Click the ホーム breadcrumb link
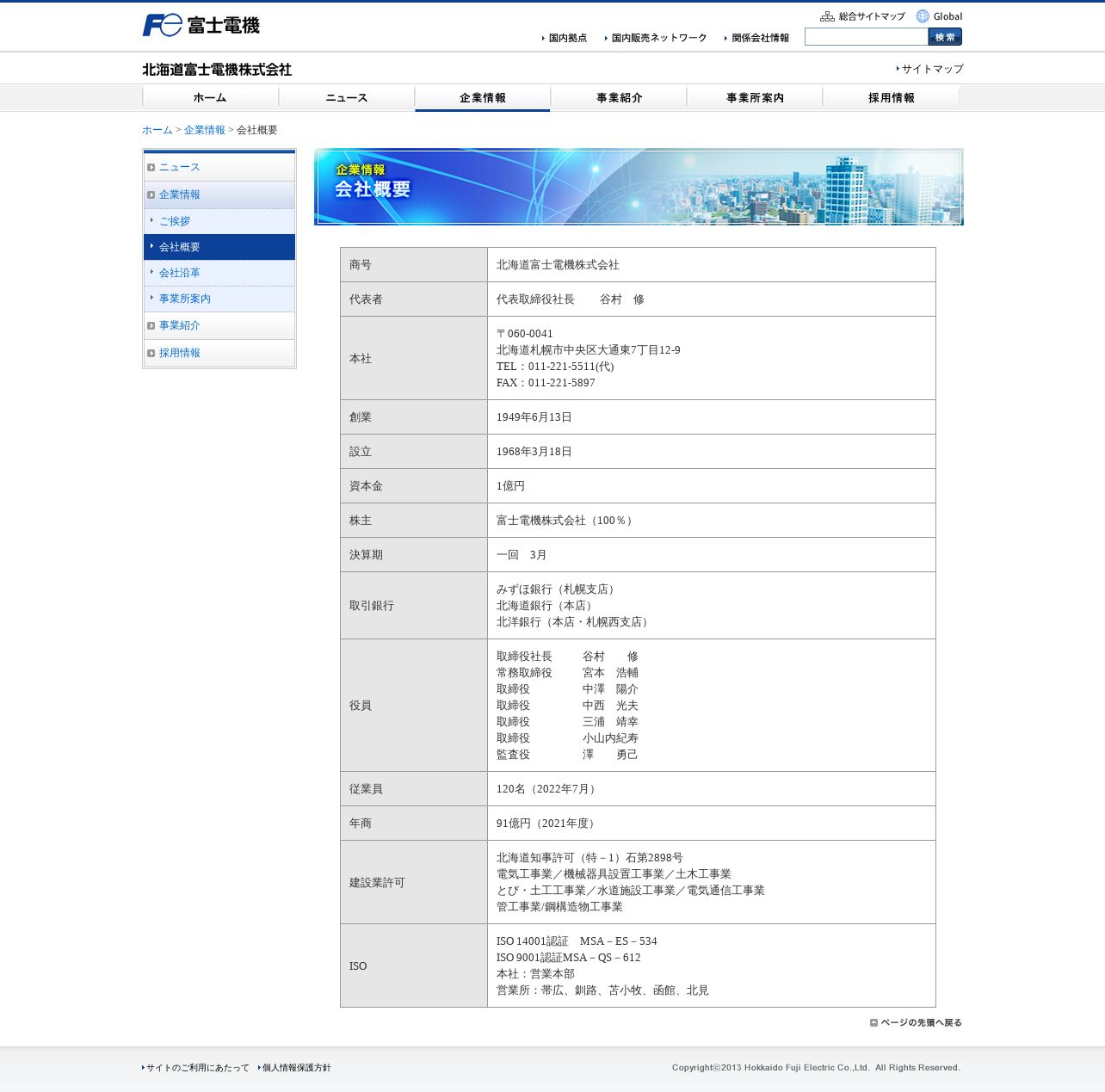This screenshot has height=1092, width=1105. [157, 130]
